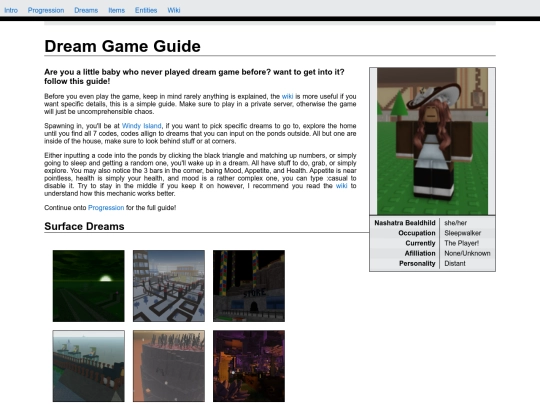Click the bold 'Are you a little baby' intro text
The height and width of the screenshot is (405, 540).
pos(194,76)
